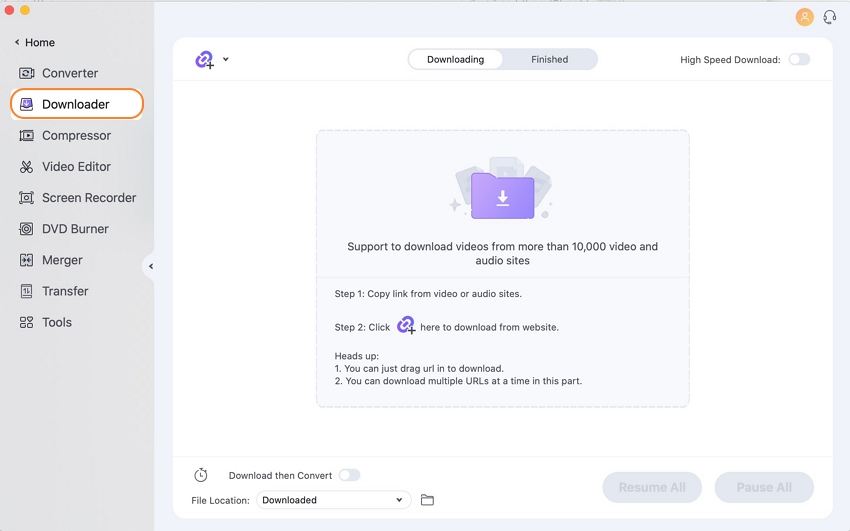Open the File Location dropdown

click(x=333, y=500)
